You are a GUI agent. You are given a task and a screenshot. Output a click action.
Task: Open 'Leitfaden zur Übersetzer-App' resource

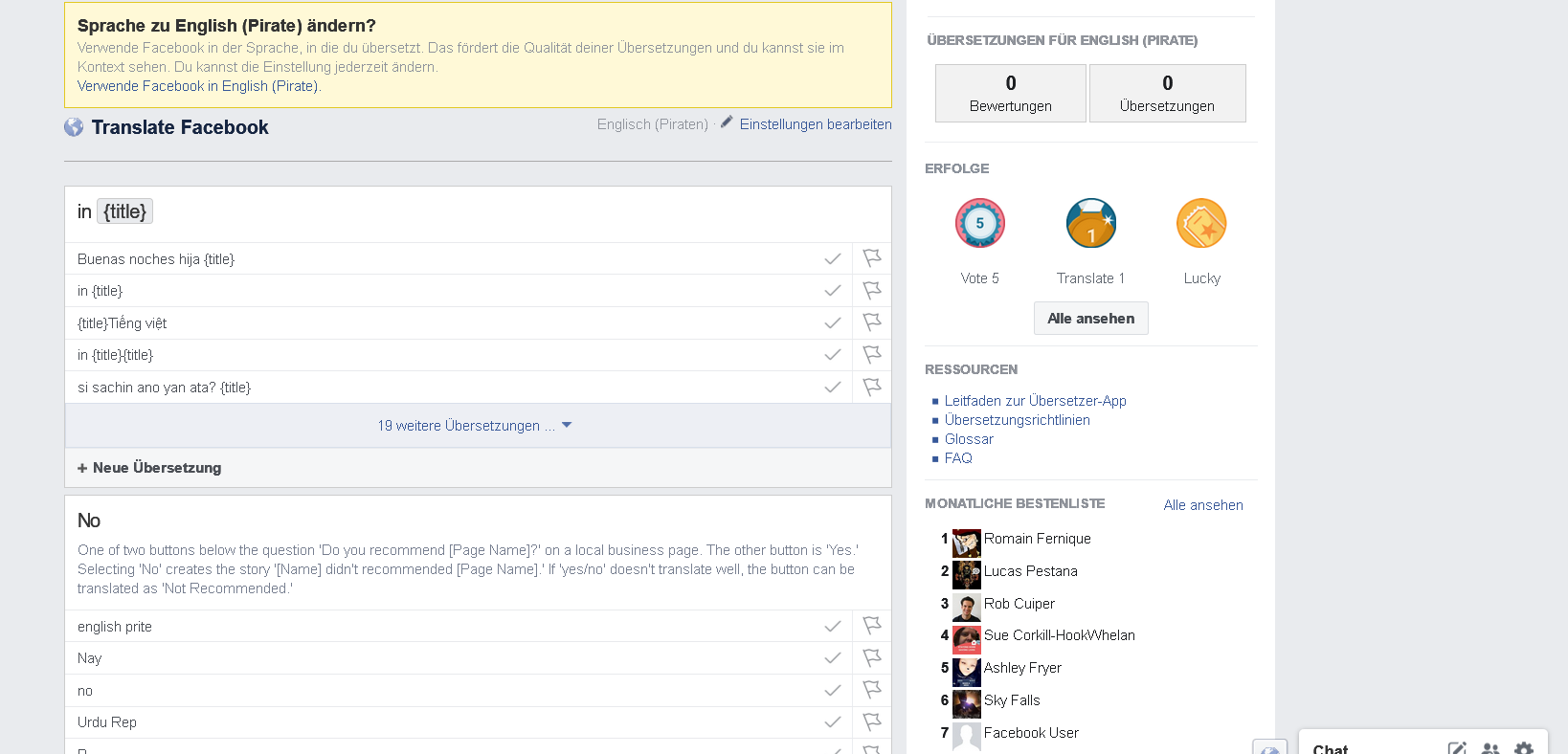1036,401
